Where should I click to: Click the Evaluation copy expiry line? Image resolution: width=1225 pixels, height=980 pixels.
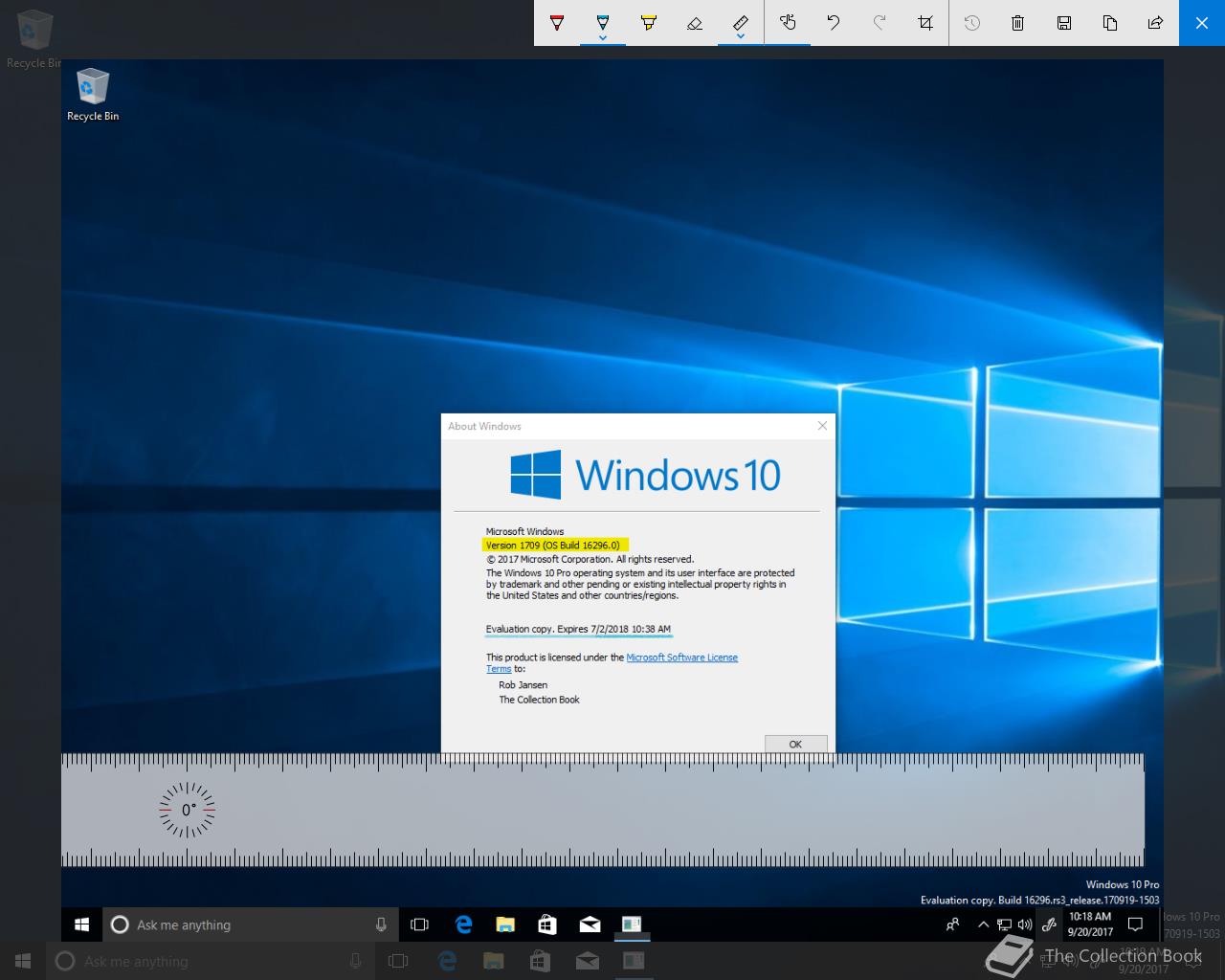tap(578, 629)
